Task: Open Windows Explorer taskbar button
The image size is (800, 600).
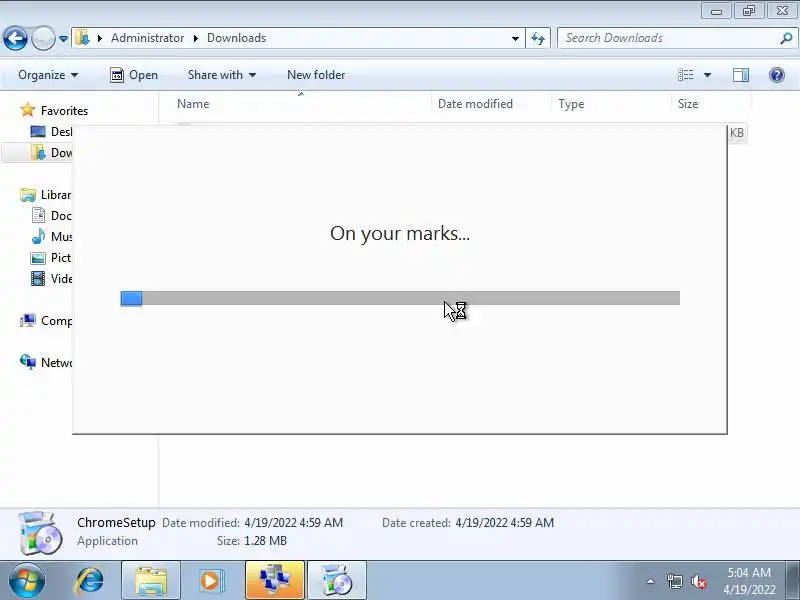Action: 151,581
